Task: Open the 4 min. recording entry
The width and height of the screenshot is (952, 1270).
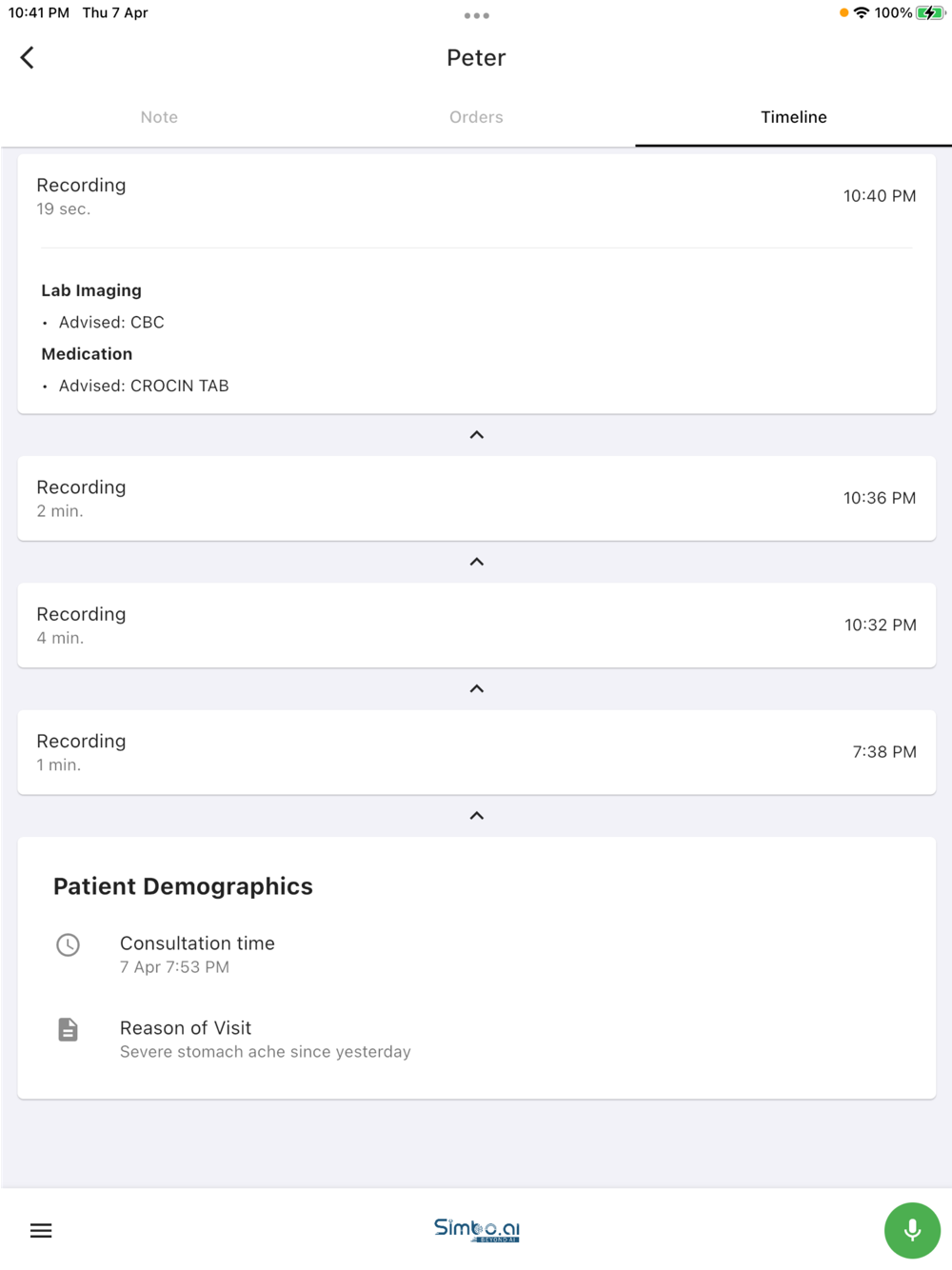Action: point(476,625)
